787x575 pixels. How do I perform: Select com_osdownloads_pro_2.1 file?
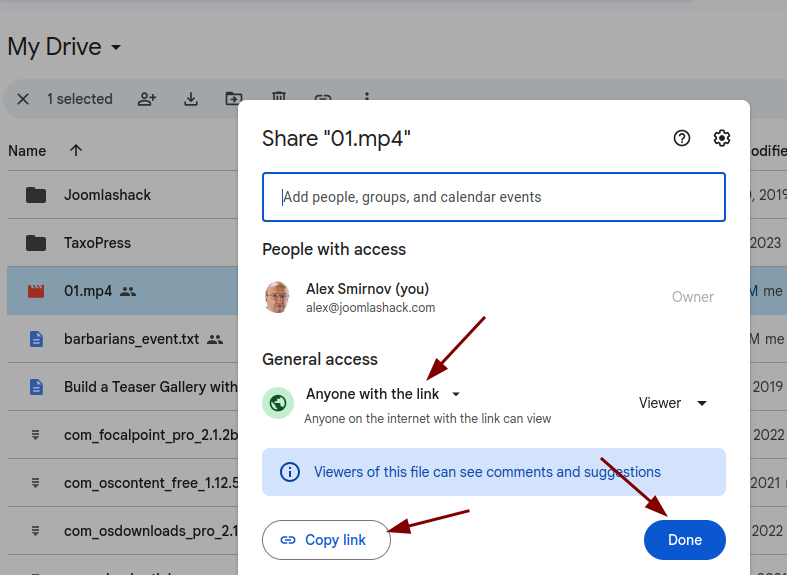151,531
